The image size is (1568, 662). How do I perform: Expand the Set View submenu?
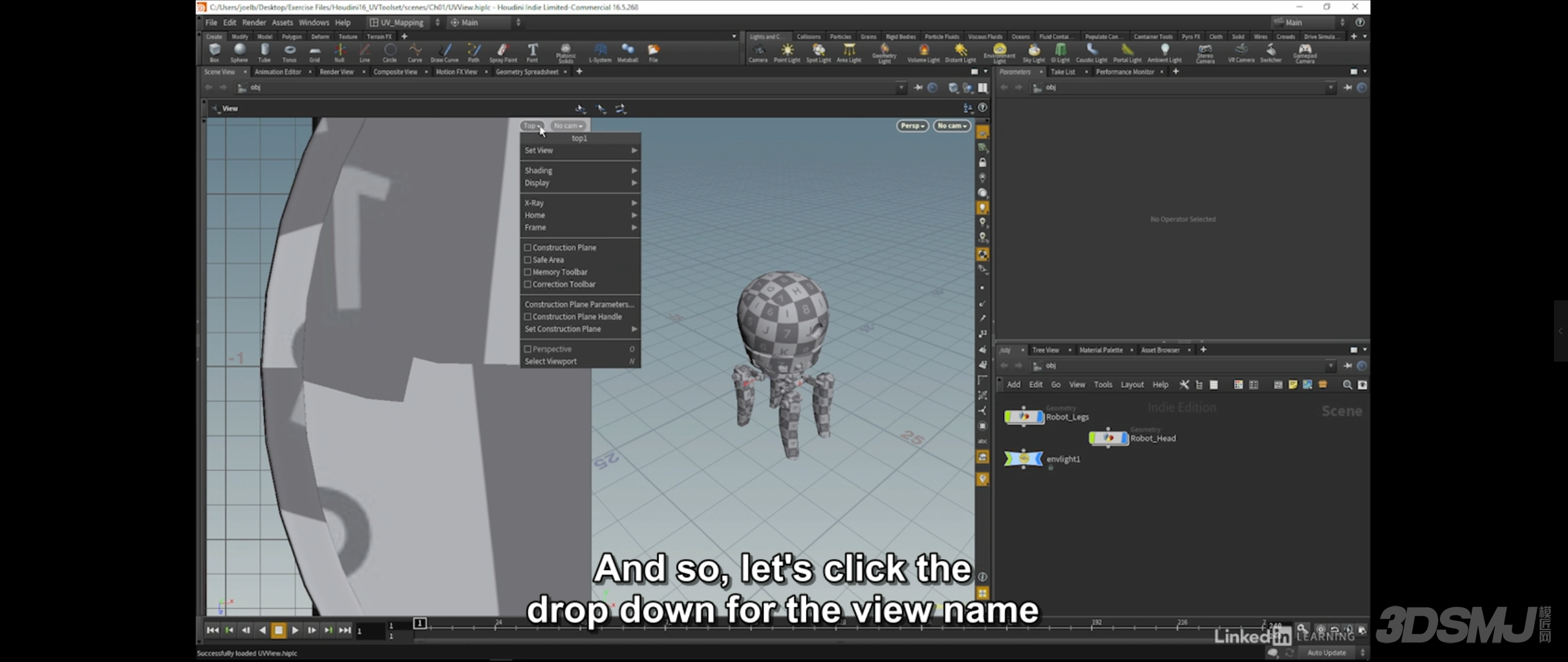click(x=580, y=151)
